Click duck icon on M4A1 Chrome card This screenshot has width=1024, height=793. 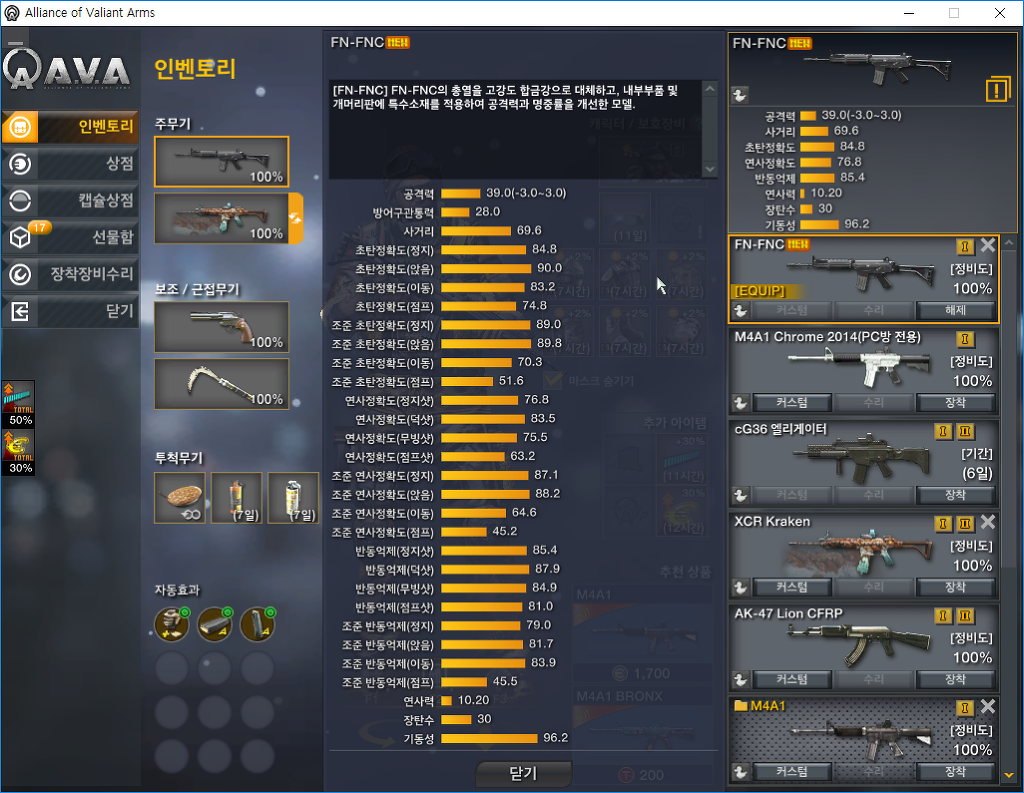tap(740, 403)
